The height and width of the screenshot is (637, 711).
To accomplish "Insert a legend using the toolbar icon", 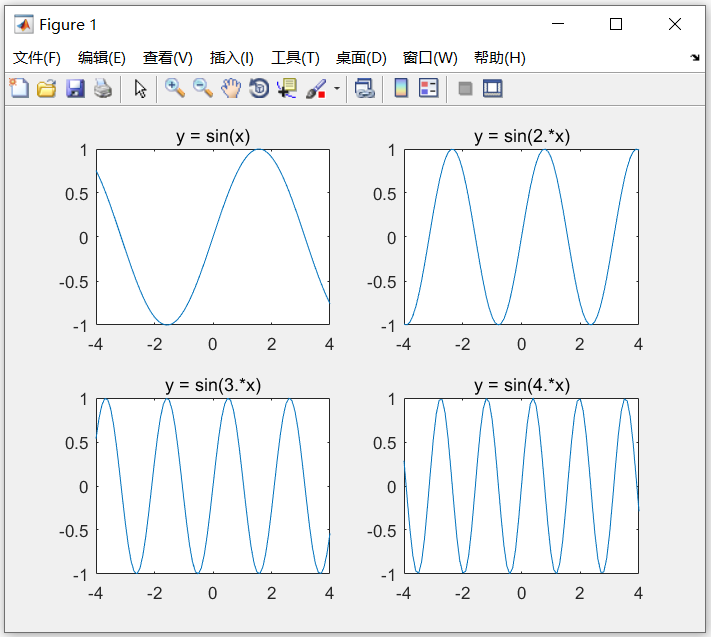I will click(x=429, y=88).
